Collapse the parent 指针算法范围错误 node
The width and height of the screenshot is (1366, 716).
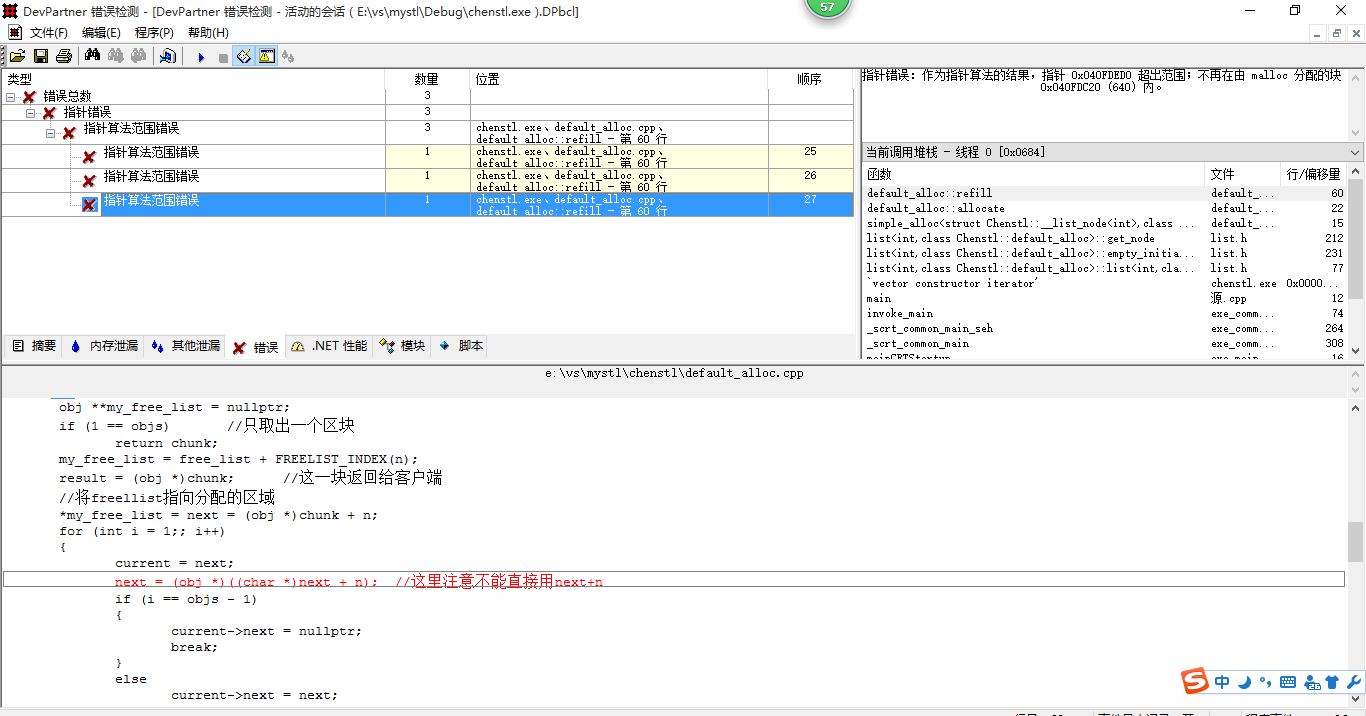coord(51,132)
